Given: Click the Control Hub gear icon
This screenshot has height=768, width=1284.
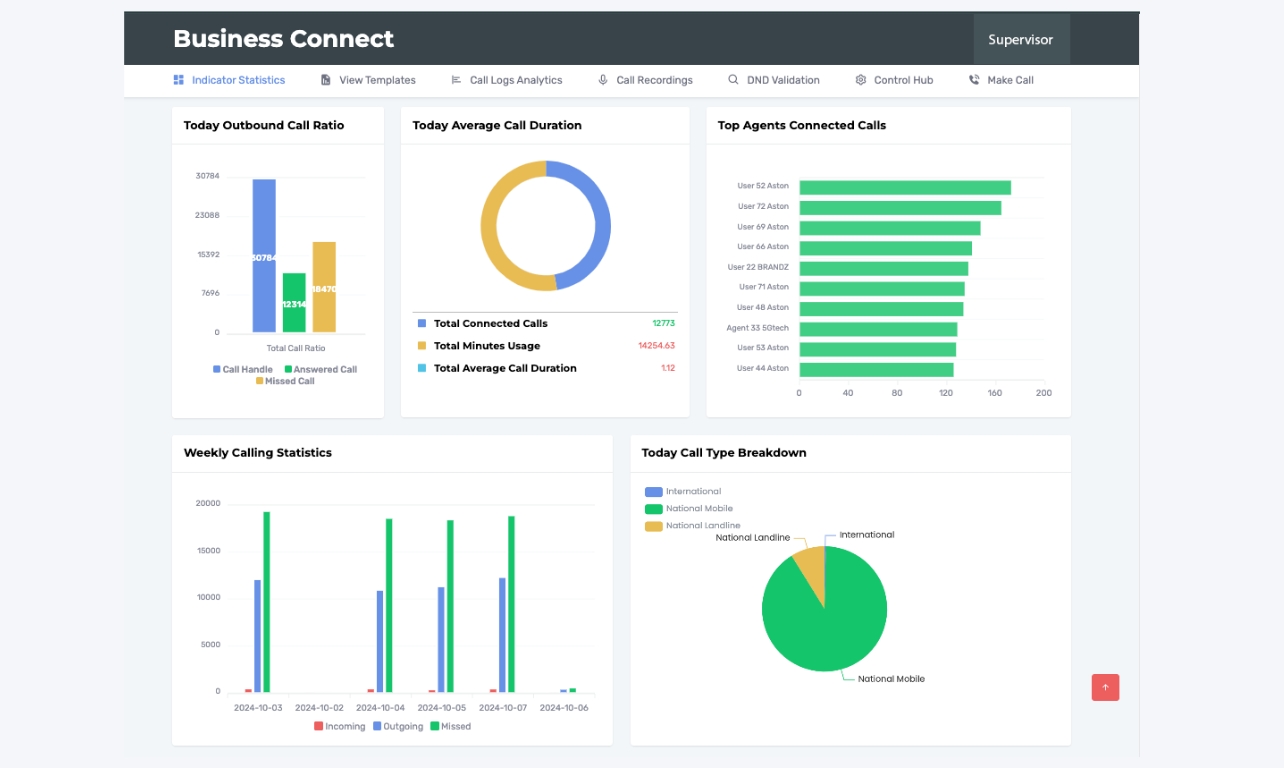Looking at the screenshot, I should (860, 80).
